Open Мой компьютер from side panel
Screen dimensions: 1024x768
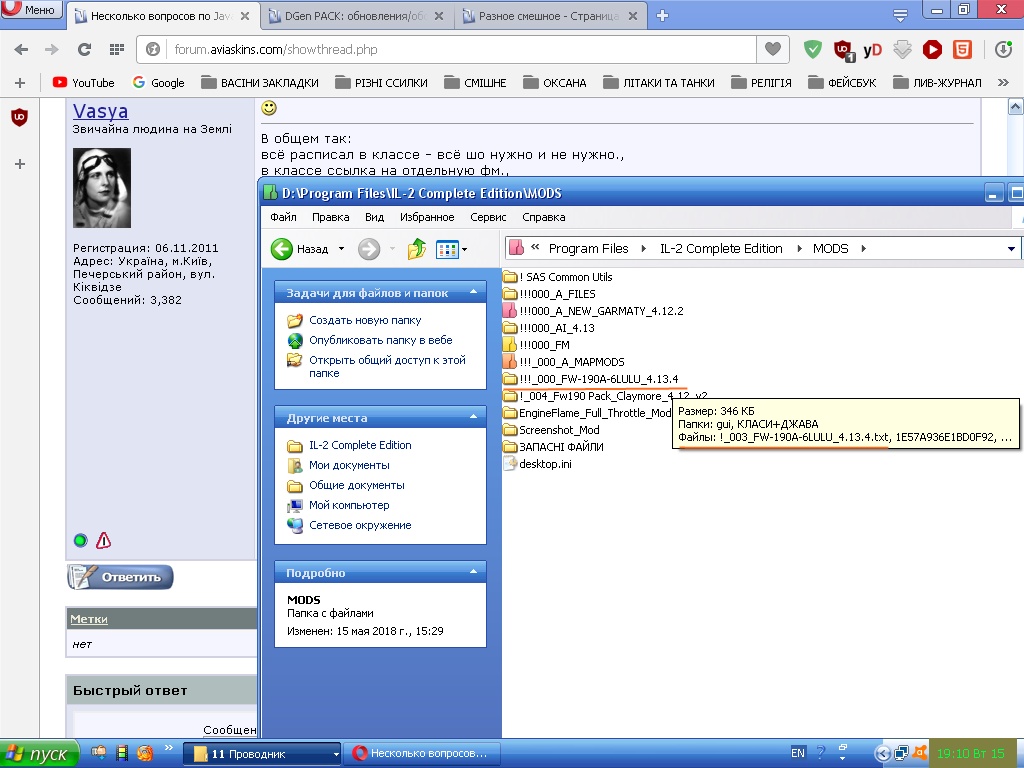point(349,505)
